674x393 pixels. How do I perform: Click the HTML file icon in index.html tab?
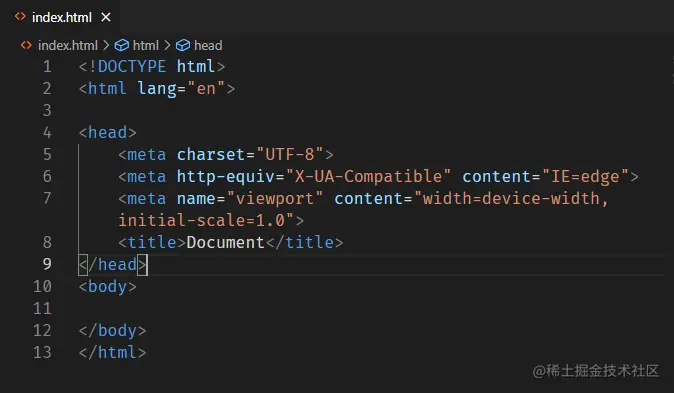20,16
